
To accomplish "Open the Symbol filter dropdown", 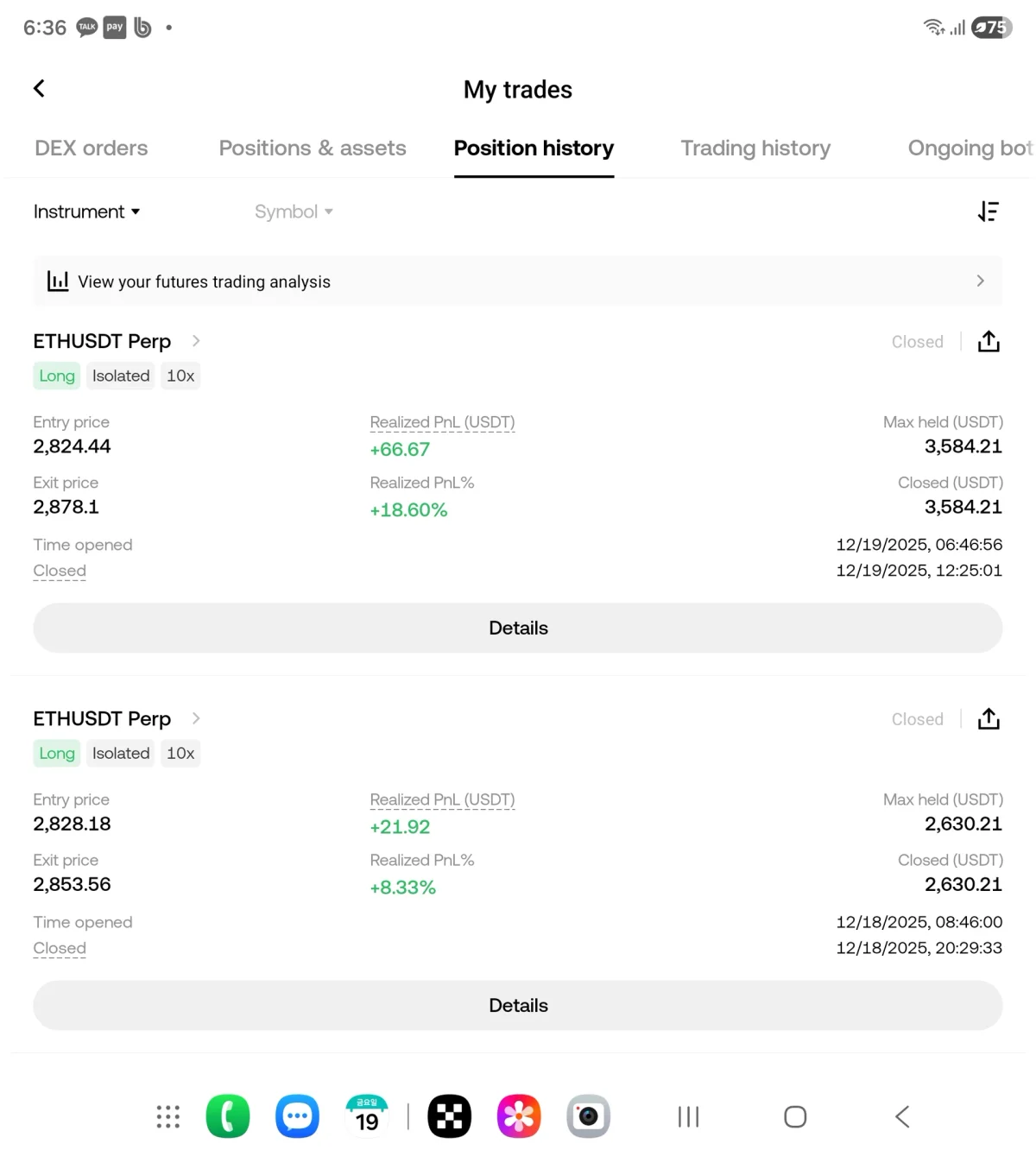I will (x=294, y=212).
